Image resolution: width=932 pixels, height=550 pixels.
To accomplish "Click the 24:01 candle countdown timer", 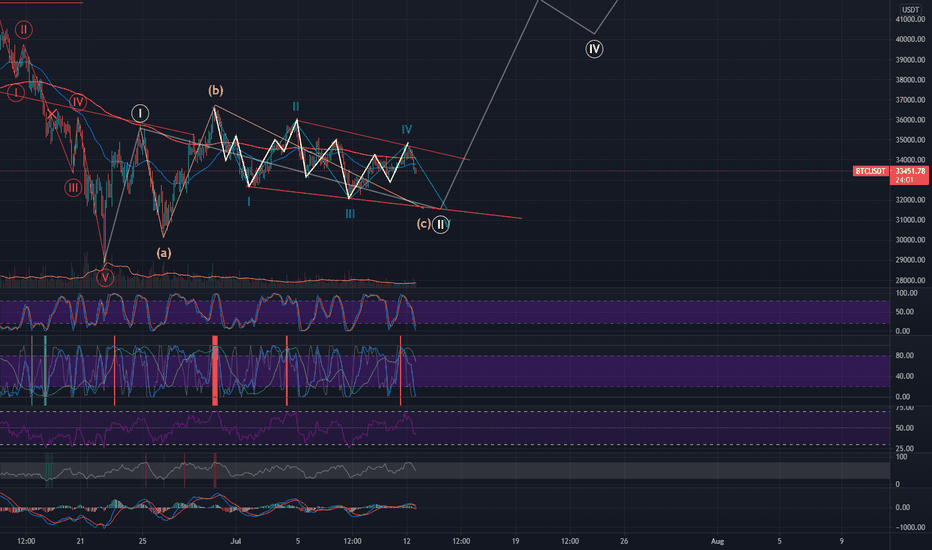I will [x=904, y=180].
